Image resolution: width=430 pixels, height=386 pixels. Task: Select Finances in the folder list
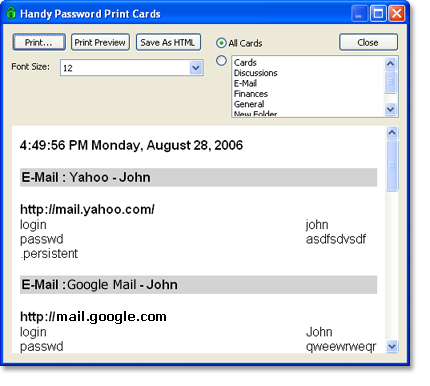(x=251, y=94)
